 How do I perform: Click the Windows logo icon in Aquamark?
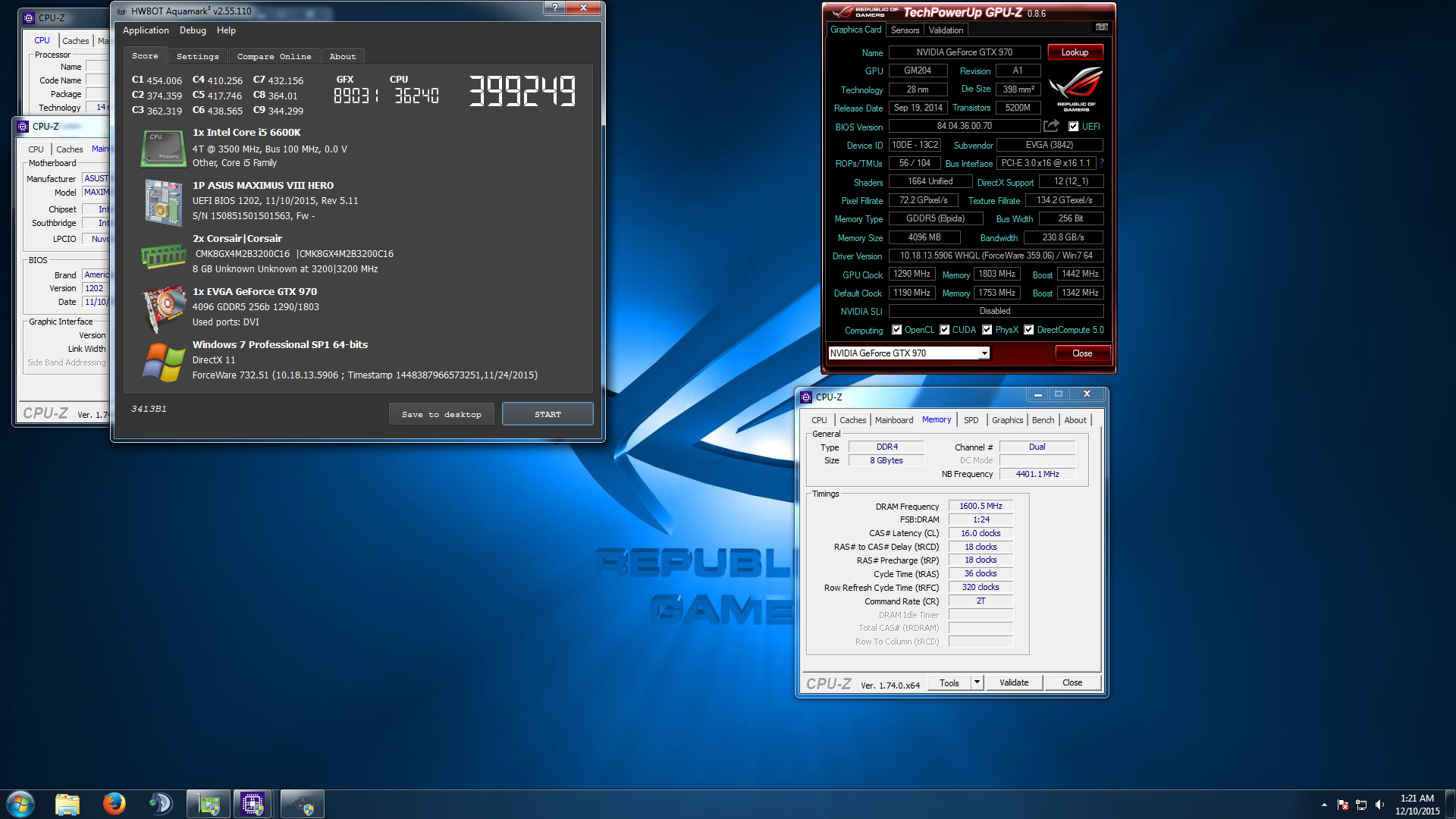163,362
